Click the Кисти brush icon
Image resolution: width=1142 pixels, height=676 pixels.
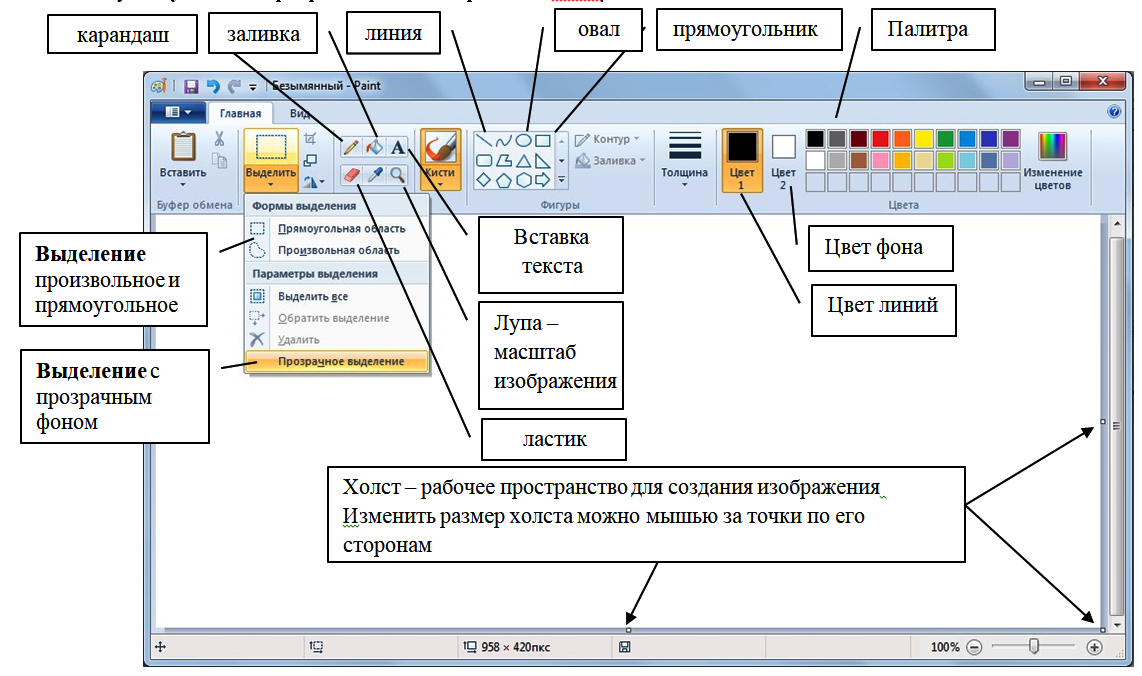coord(441,148)
